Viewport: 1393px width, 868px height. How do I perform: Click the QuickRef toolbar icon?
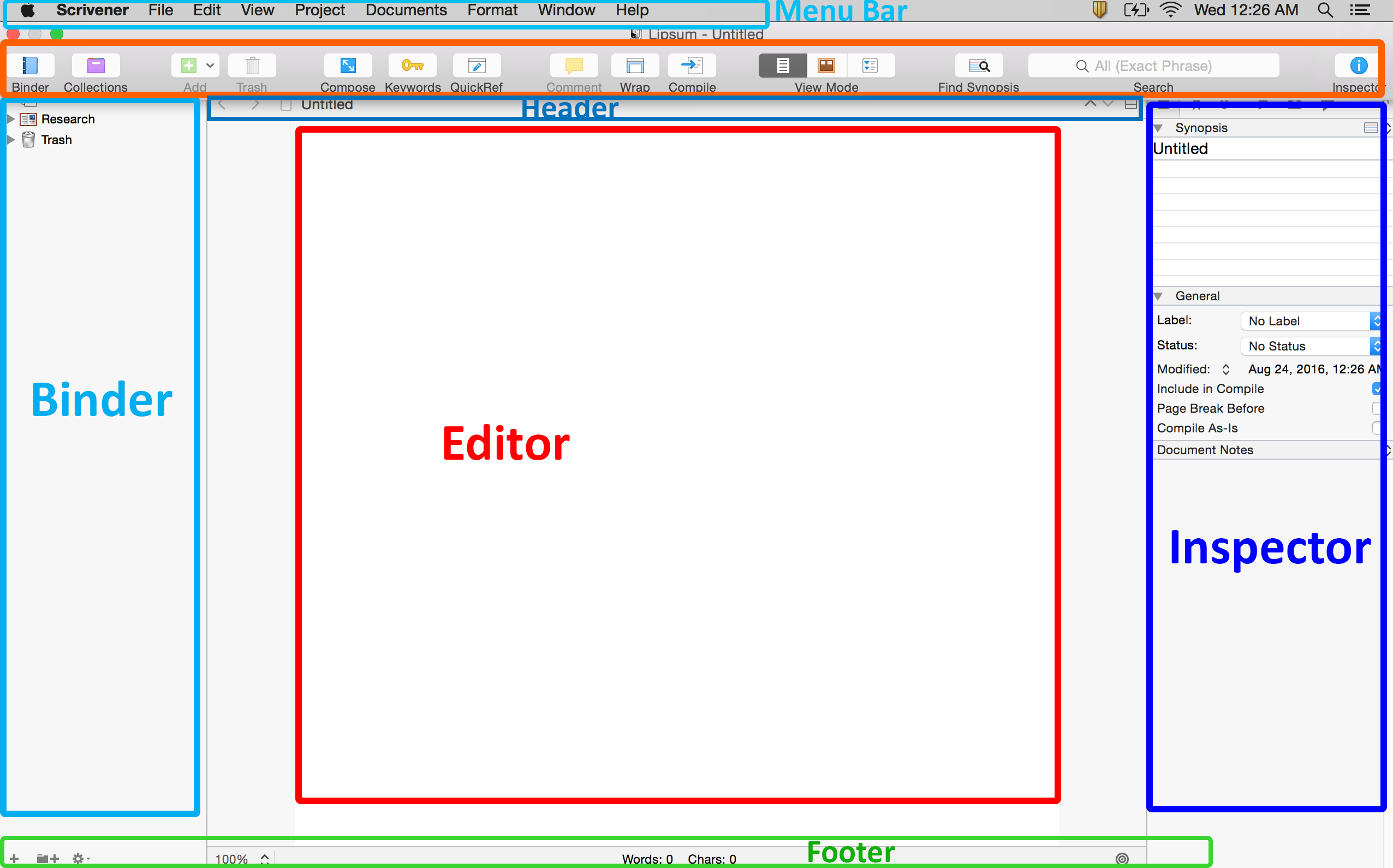click(477, 66)
